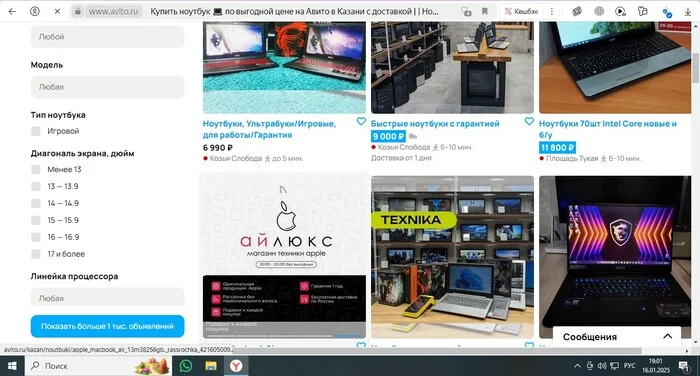Check the '16 – 16.9' diagonal box

coord(36,237)
